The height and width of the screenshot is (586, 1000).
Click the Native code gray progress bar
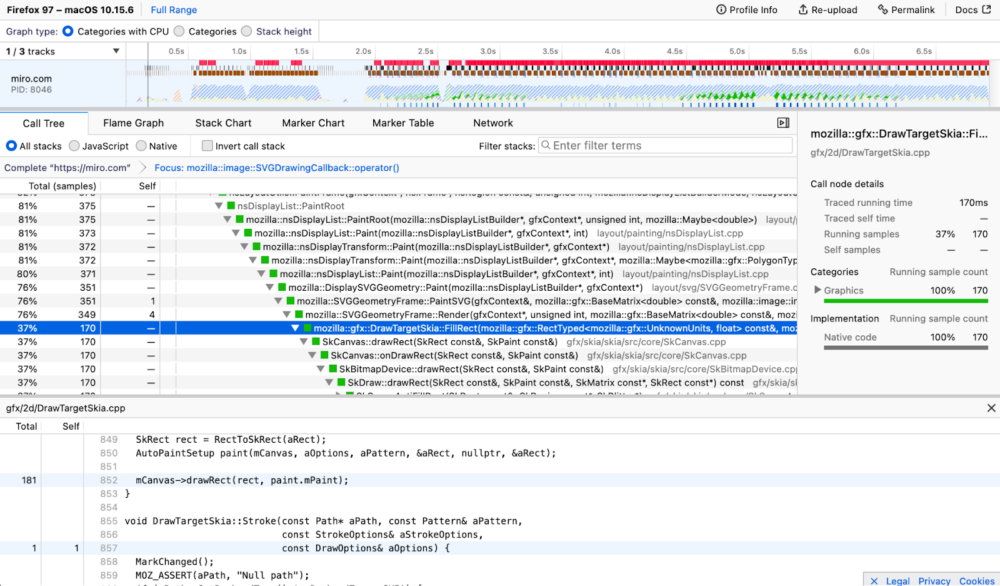click(x=906, y=348)
